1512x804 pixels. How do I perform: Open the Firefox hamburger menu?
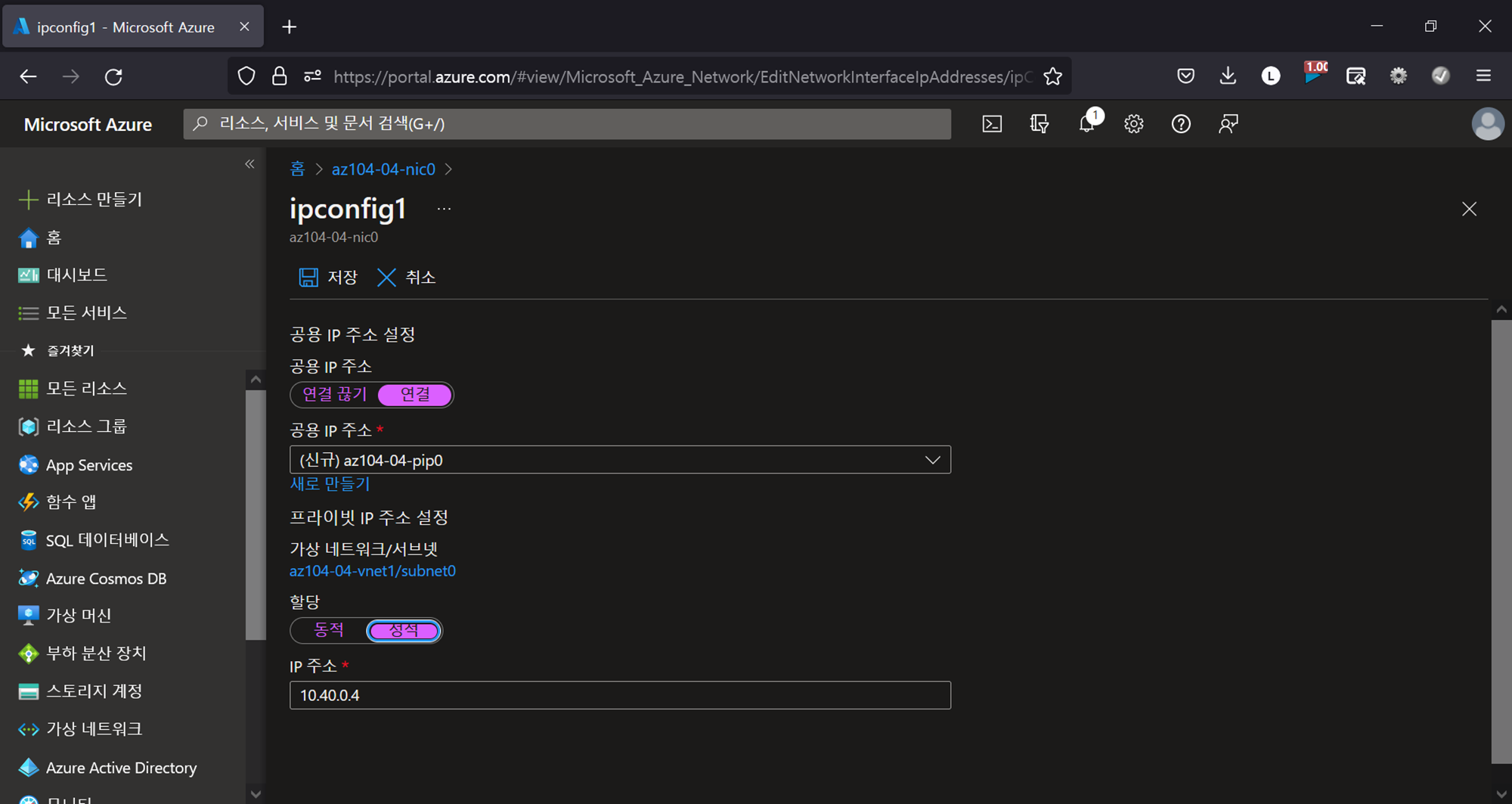coord(1483,76)
